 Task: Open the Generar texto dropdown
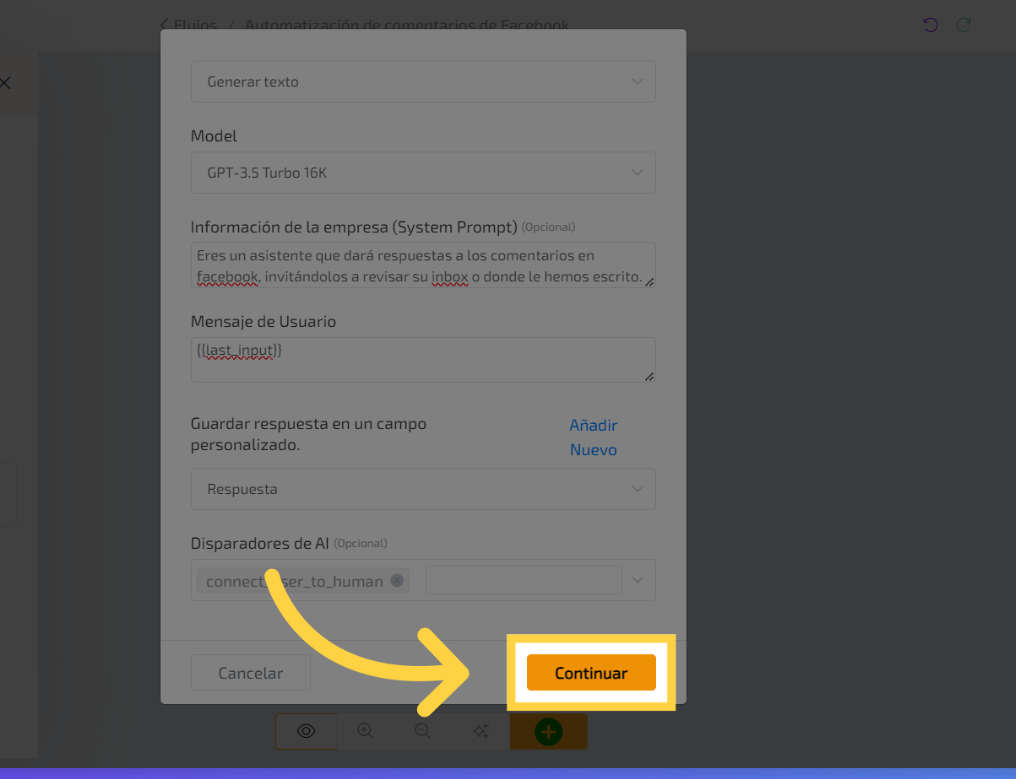coord(422,82)
